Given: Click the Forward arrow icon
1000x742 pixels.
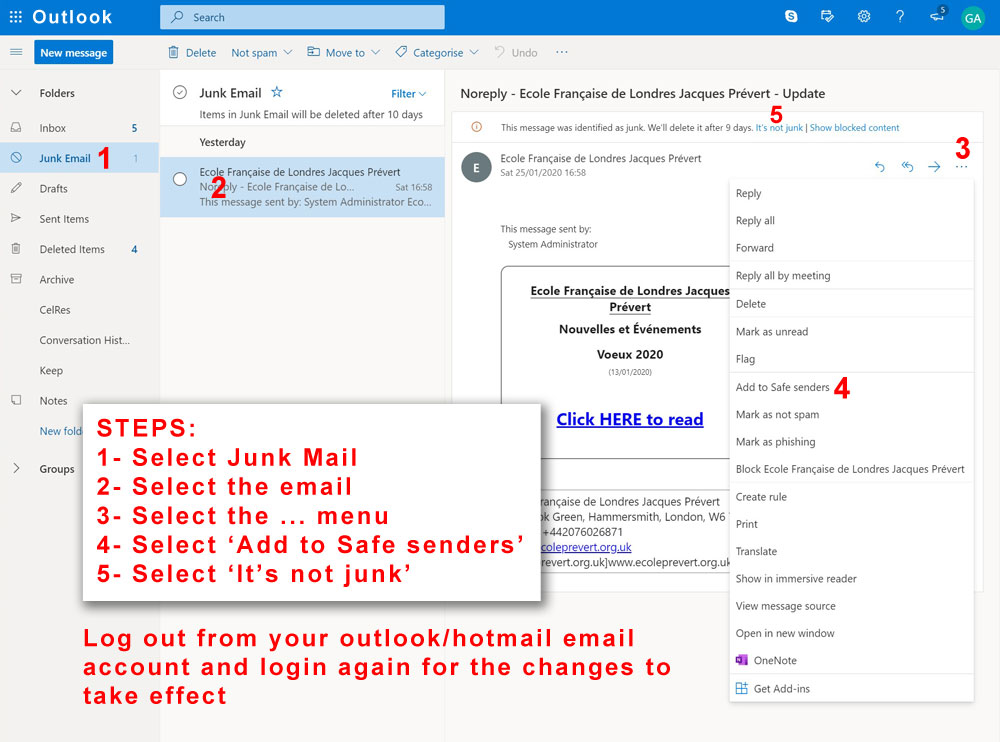Looking at the screenshot, I should (x=934, y=167).
